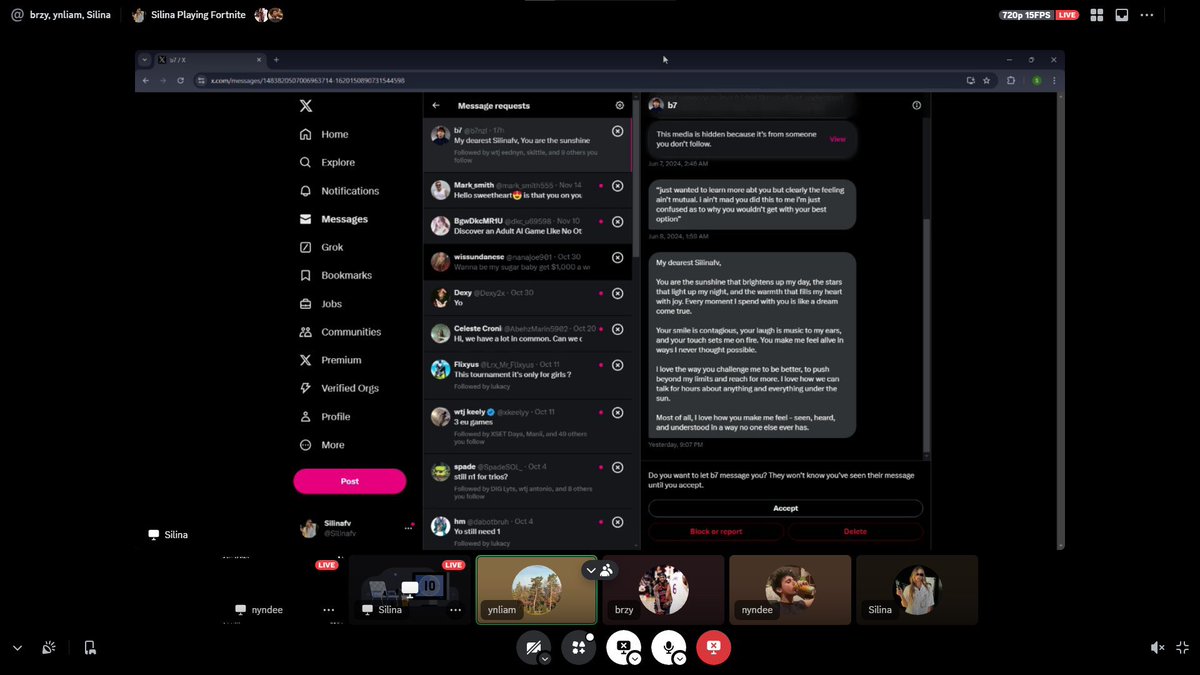Open Discord top-right more options ellipsis

click(x=1147, y=15)
